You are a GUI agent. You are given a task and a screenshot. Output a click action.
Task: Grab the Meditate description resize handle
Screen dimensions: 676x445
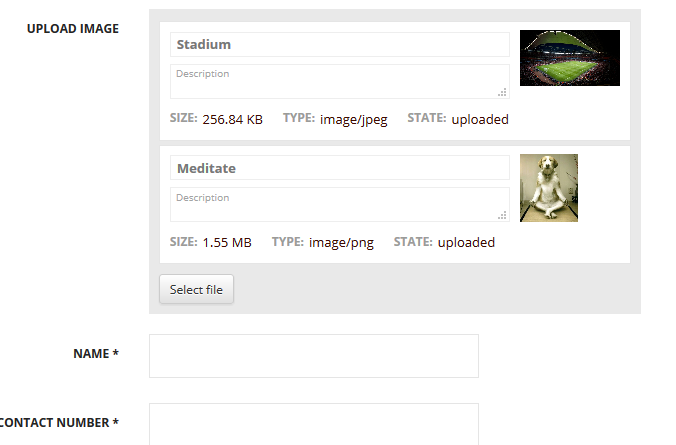[503, 215]
